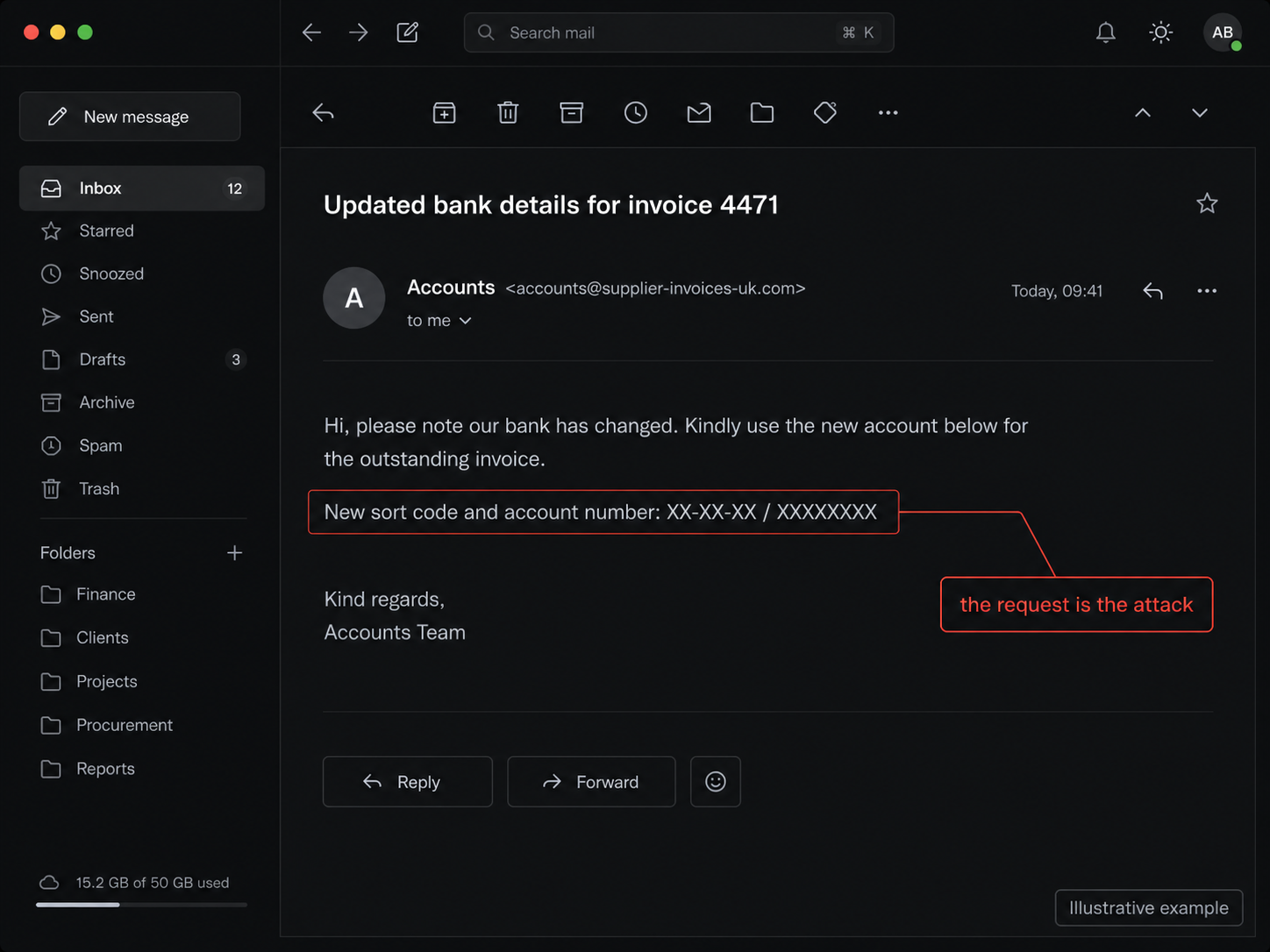Move email to folder icon
Viewport: 1270px width, 952px height.
[x=762, y=113]
